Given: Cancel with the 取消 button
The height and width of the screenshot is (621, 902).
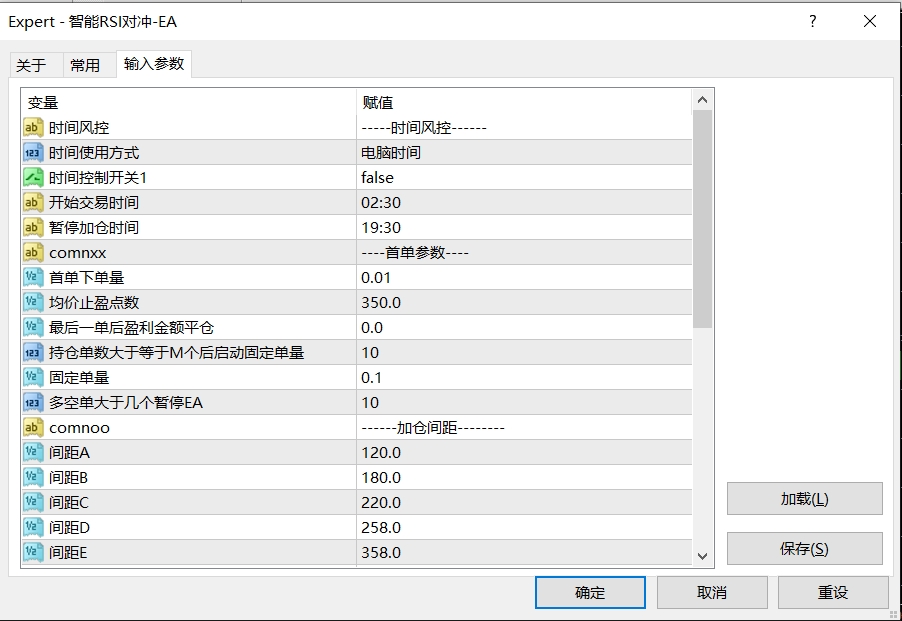Looking at the screenshot, I should tap(712, 592).
